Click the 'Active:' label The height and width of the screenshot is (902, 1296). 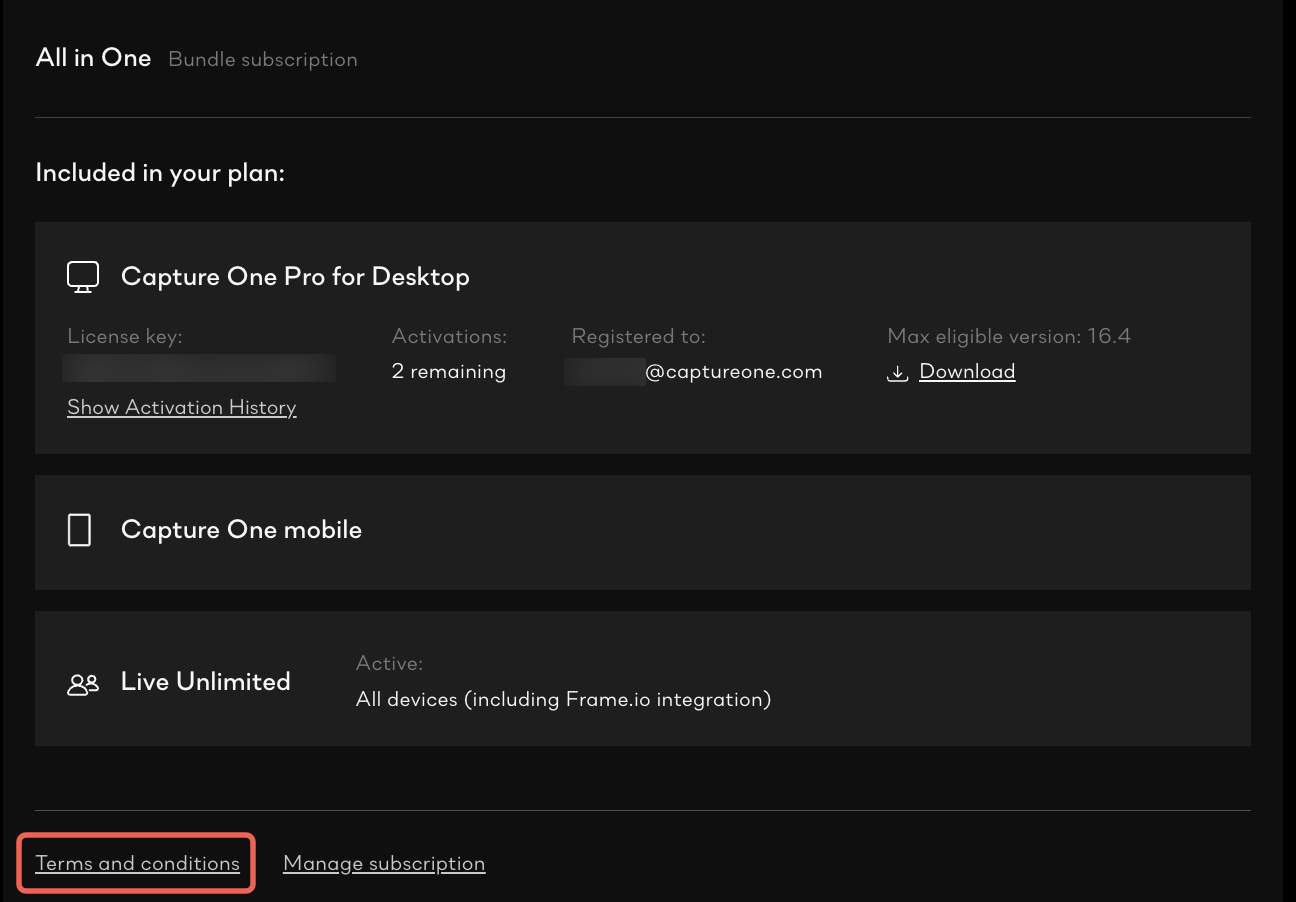click(x=390, y=664)
